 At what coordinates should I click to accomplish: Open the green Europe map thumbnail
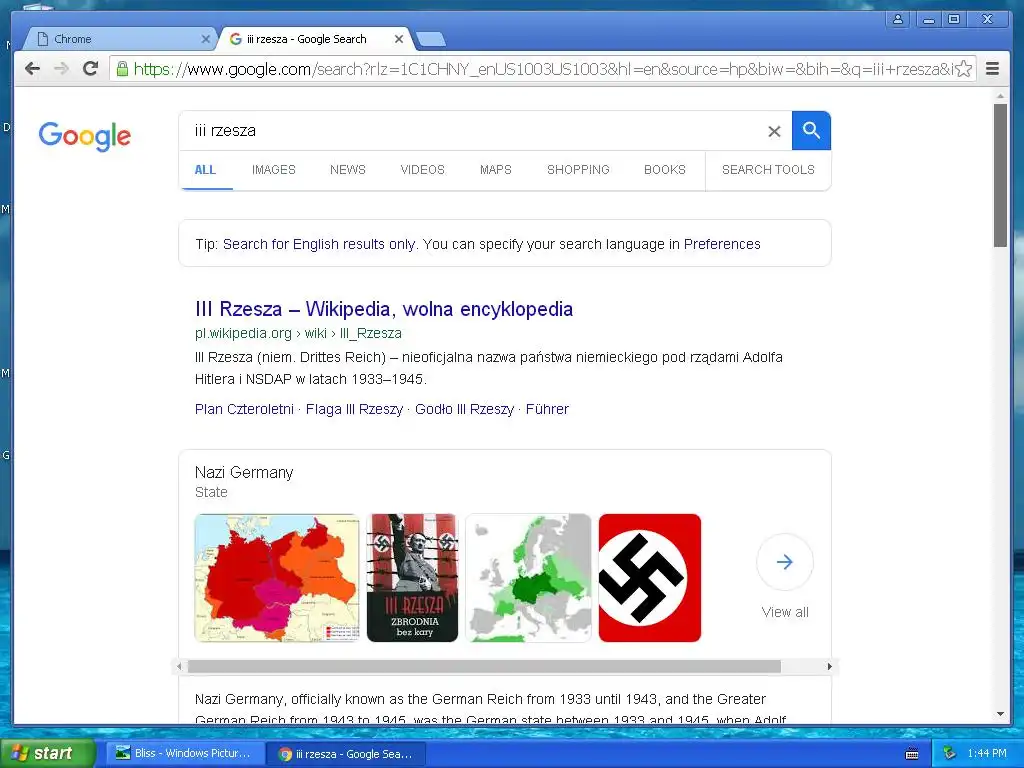[528, 578]
